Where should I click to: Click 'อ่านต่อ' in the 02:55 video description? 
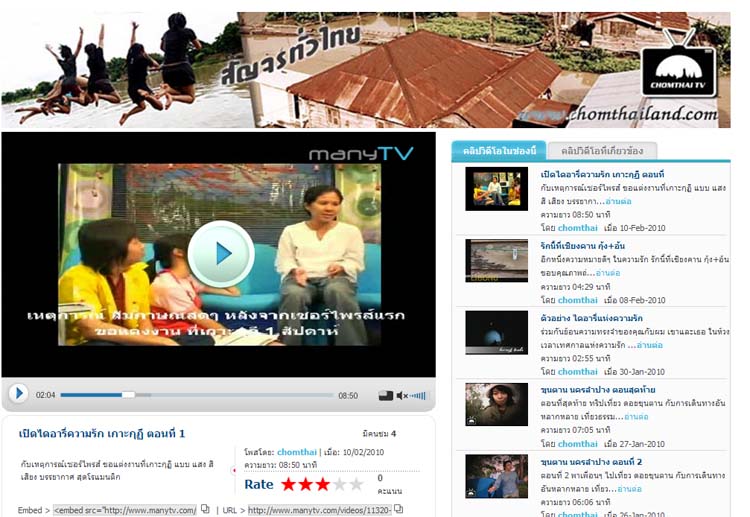coord(650,345)
